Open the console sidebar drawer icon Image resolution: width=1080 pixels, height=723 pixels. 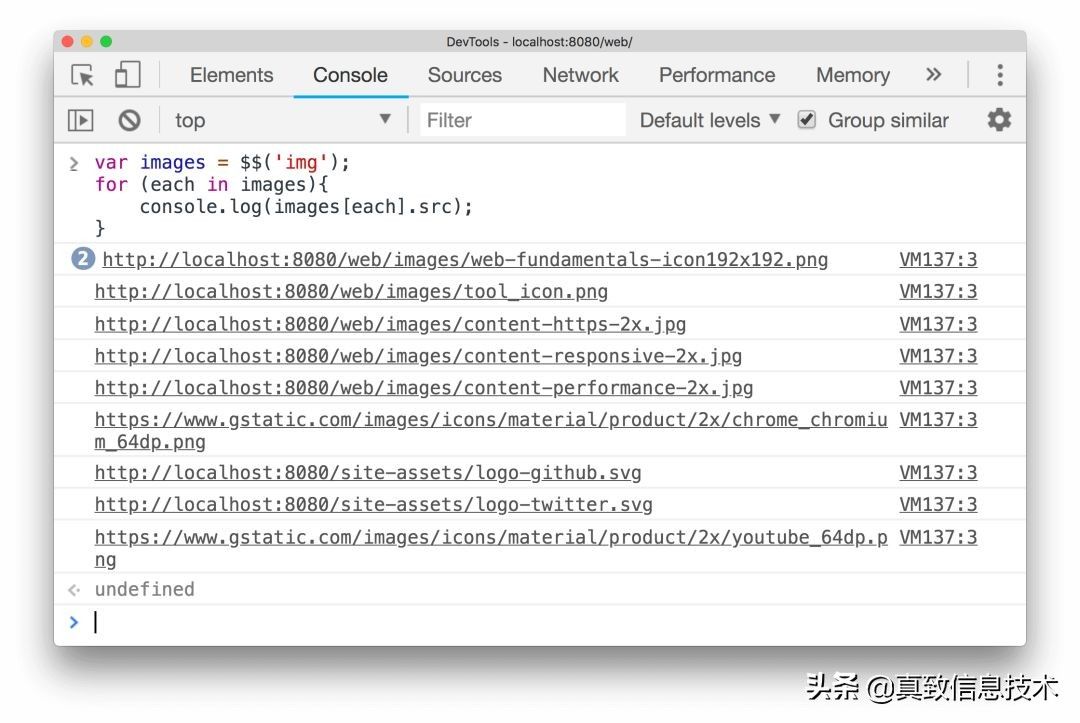pyautogui.click(x=81, y=120)
